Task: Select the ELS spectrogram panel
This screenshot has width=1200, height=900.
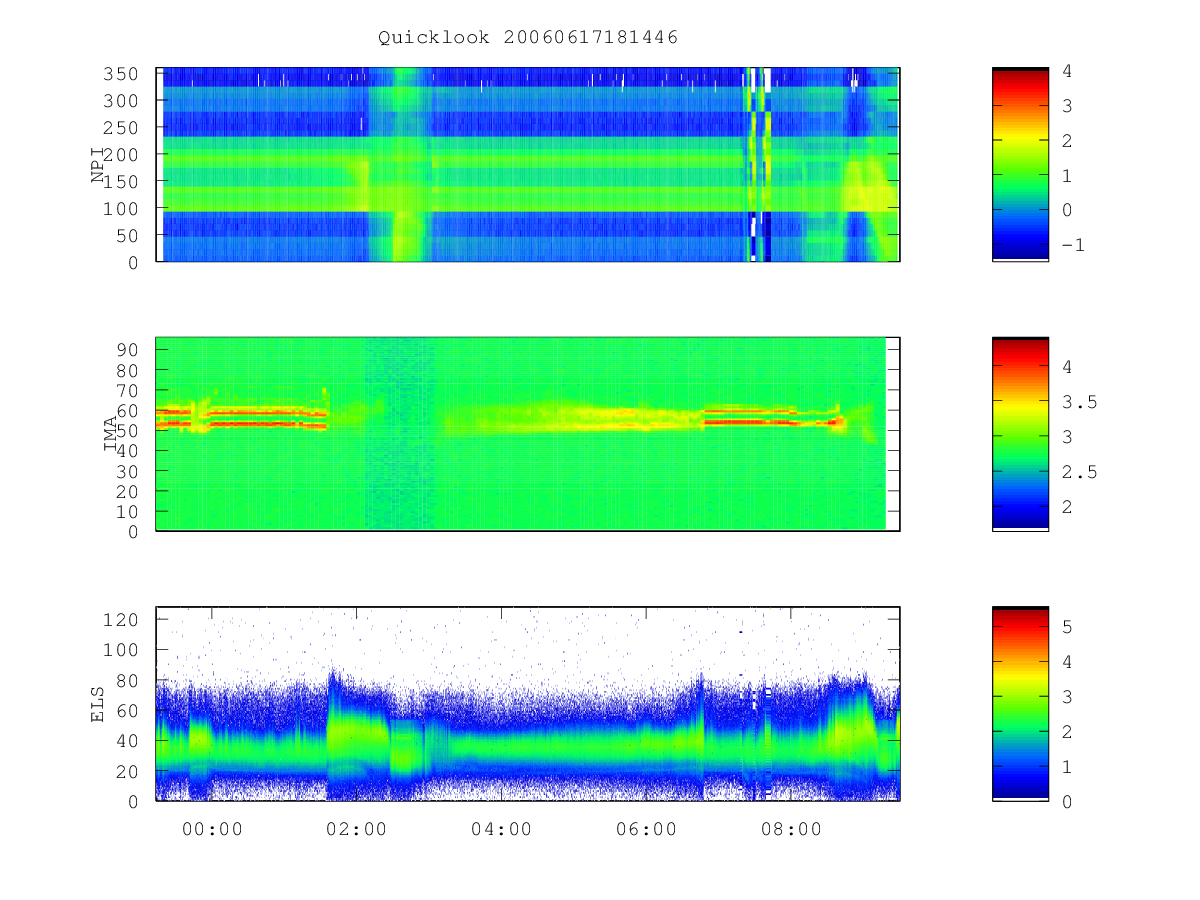Action: pos(528,704)
